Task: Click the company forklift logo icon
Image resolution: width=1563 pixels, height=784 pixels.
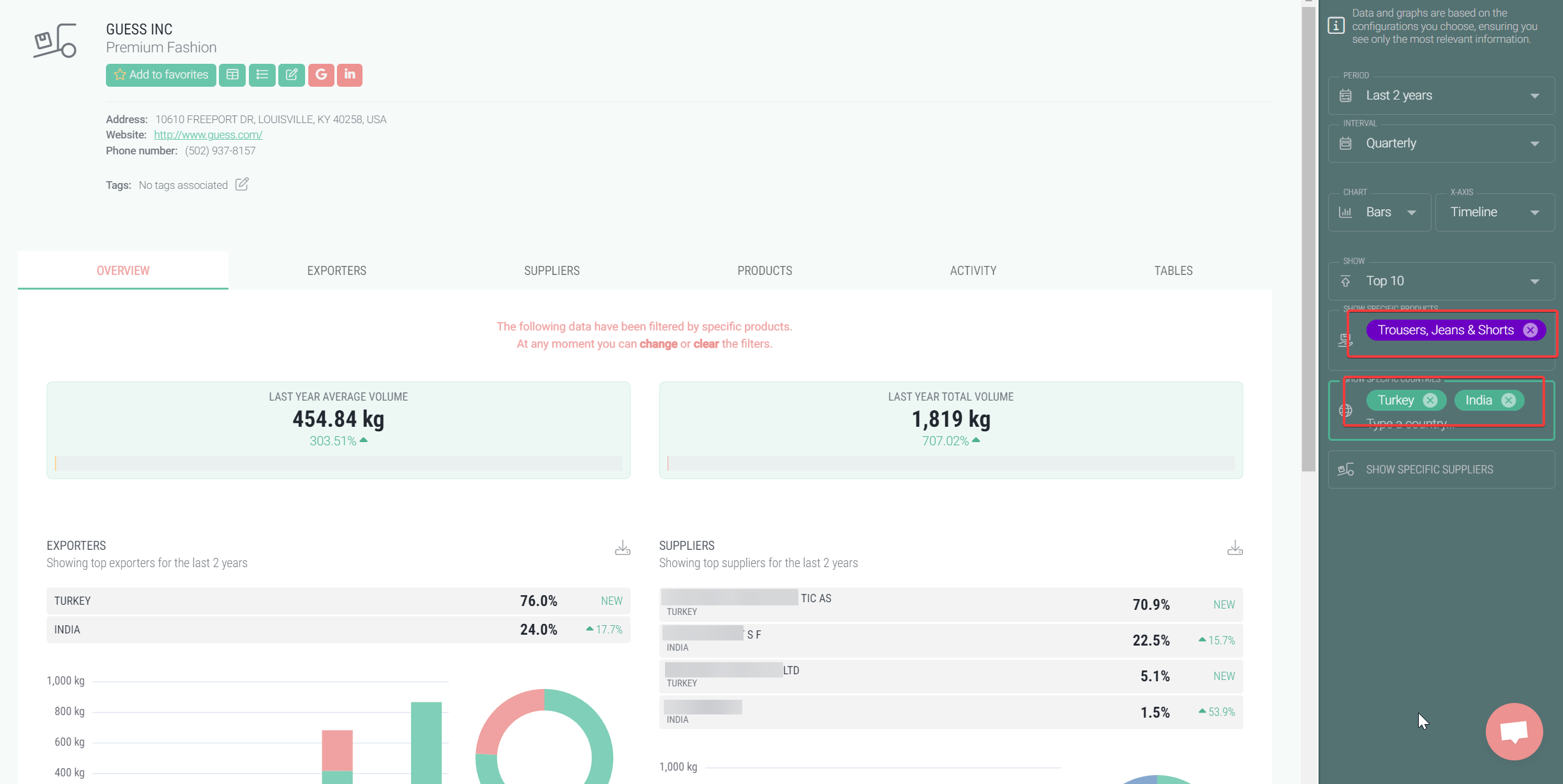Action: (55, 41)
